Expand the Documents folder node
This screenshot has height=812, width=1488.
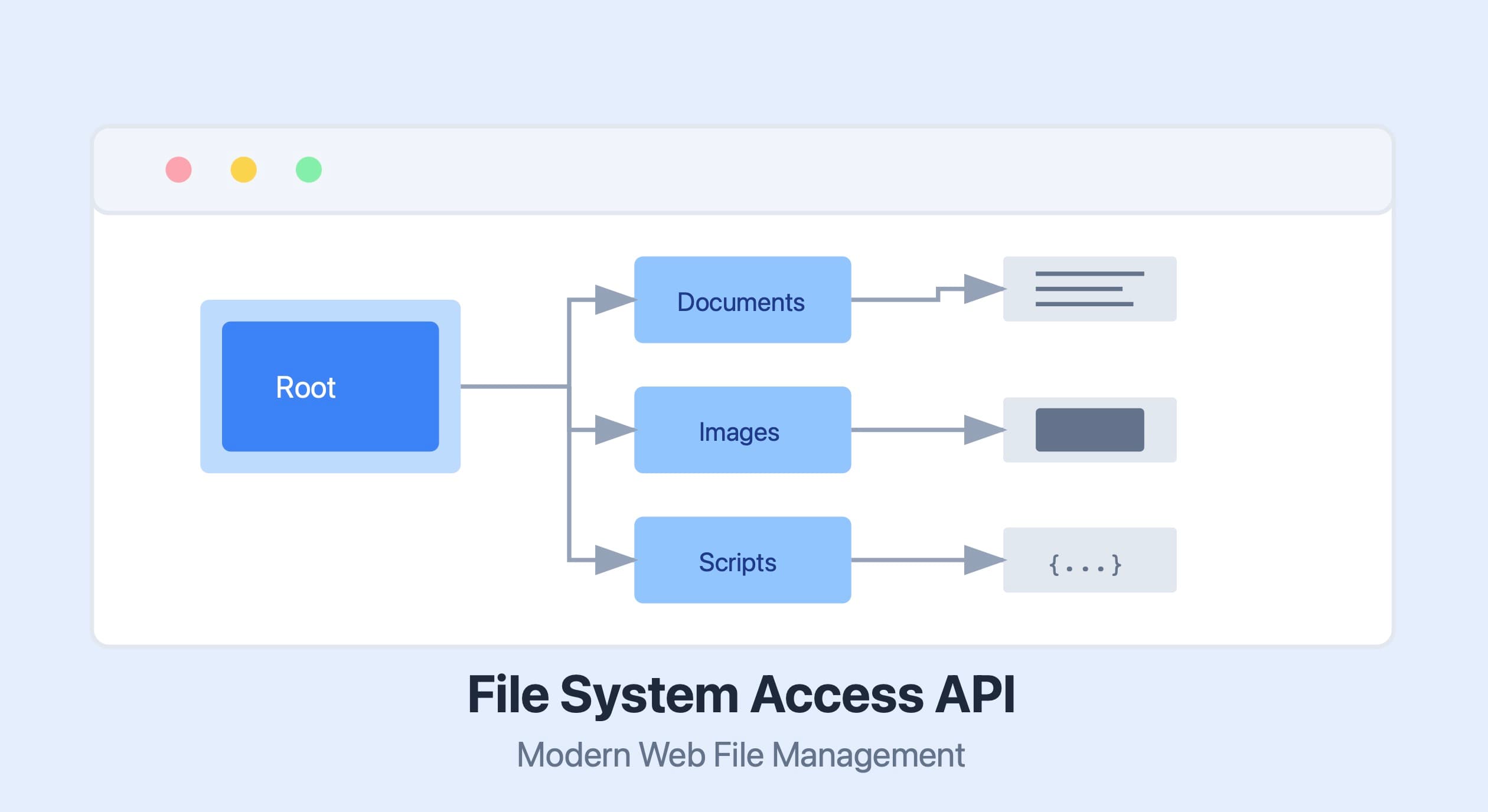pyautogui.click(x=742, y=301)
